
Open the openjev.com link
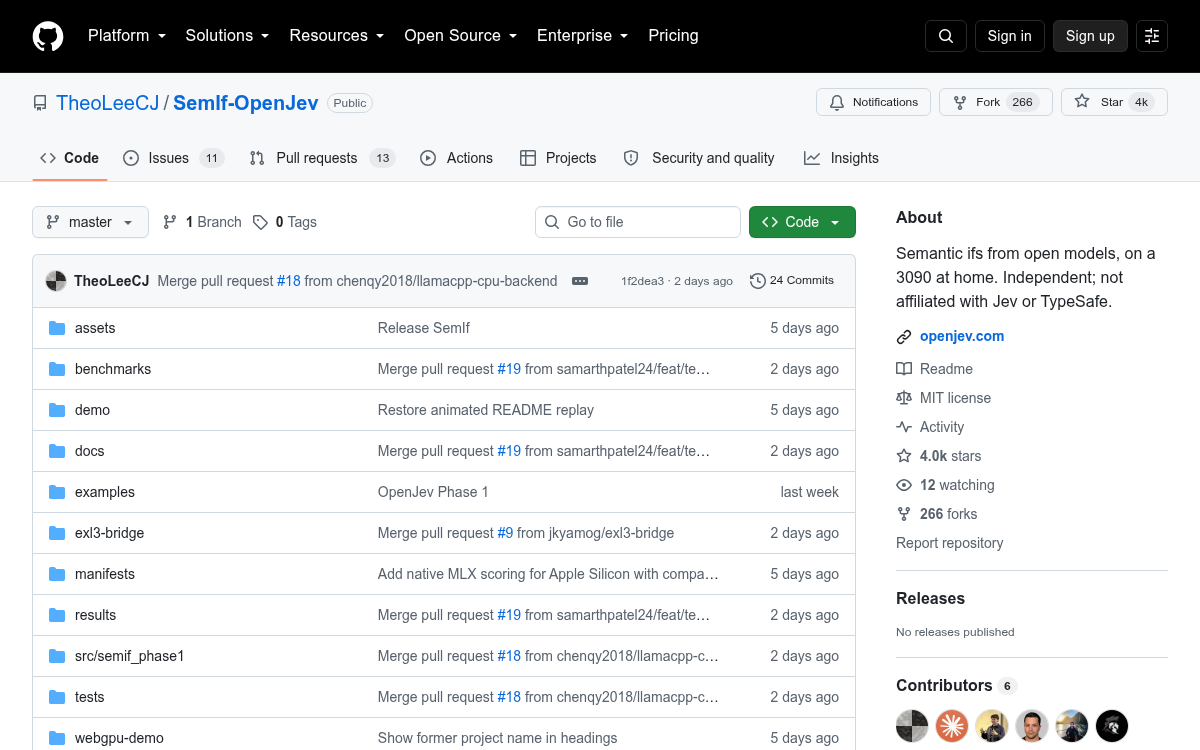click(x=962, y=337)
